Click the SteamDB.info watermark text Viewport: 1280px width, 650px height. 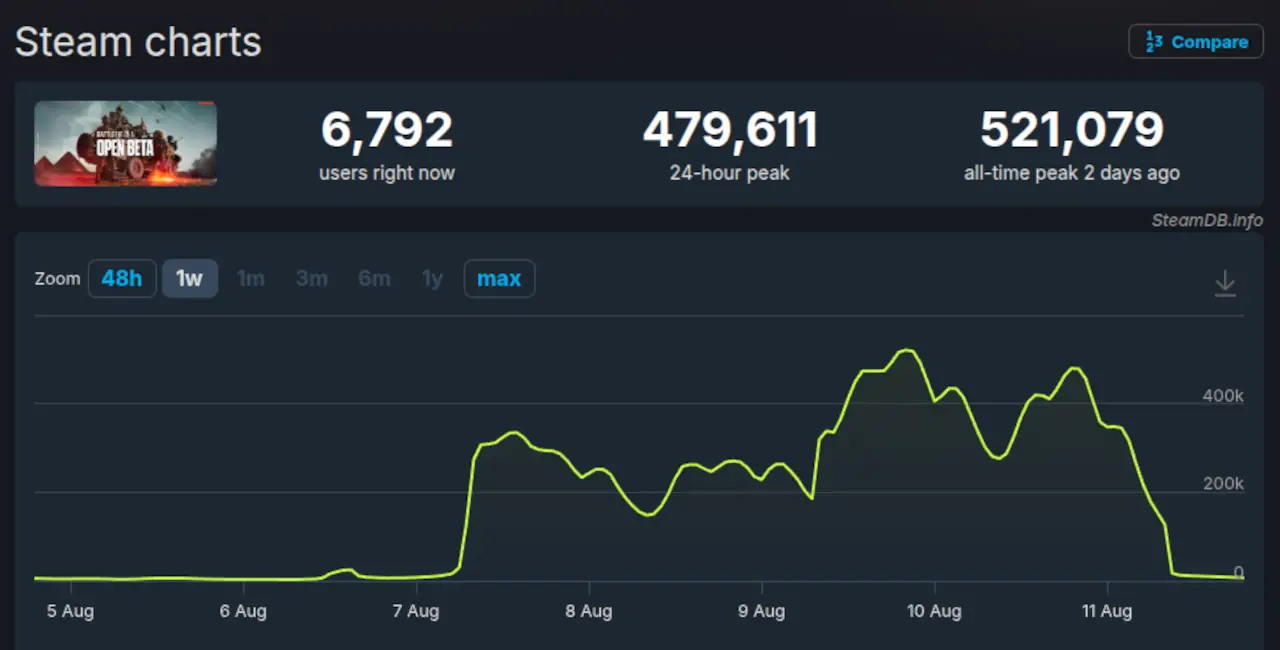pos(1207,220)
